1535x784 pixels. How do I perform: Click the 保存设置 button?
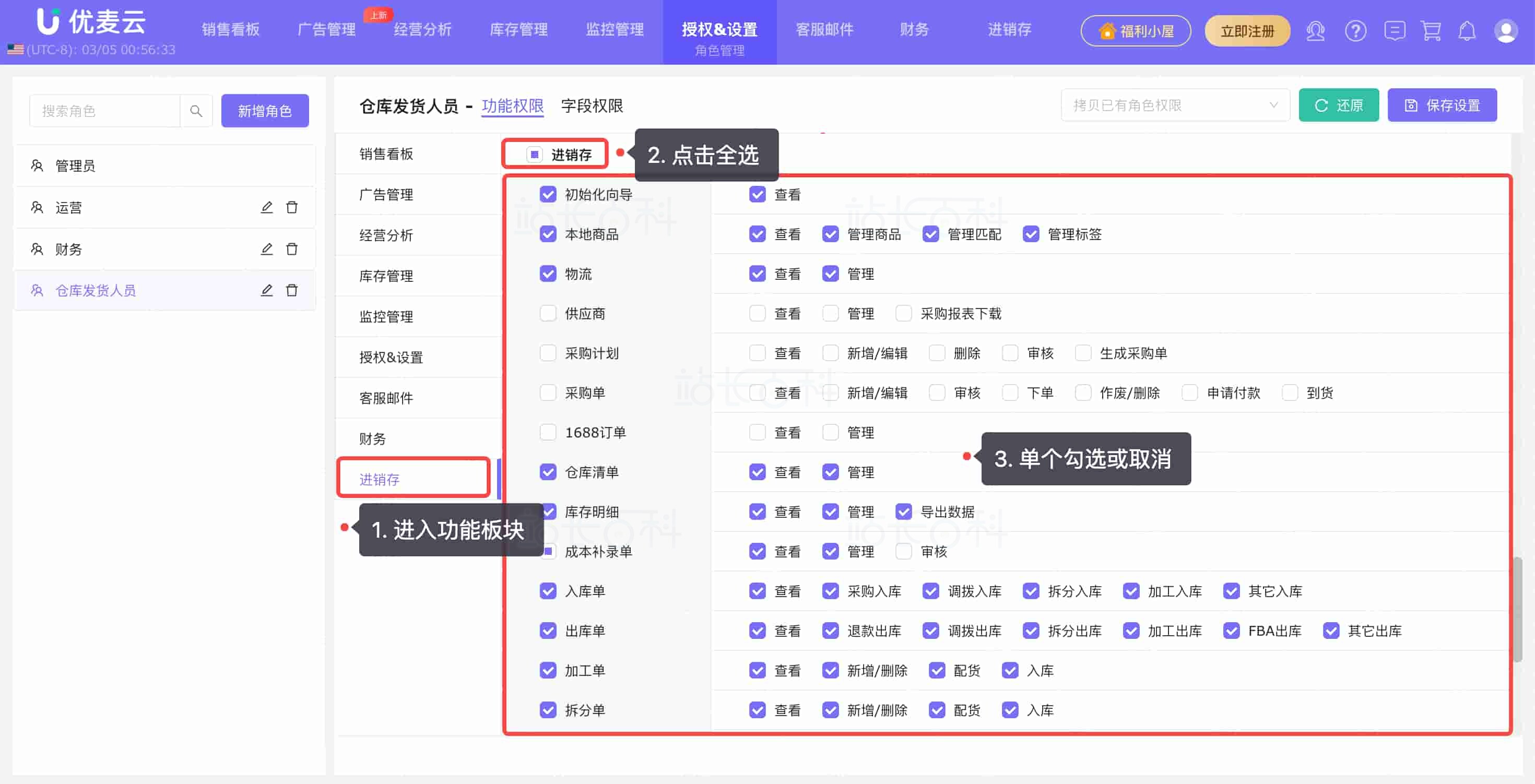click(1442, 105)
